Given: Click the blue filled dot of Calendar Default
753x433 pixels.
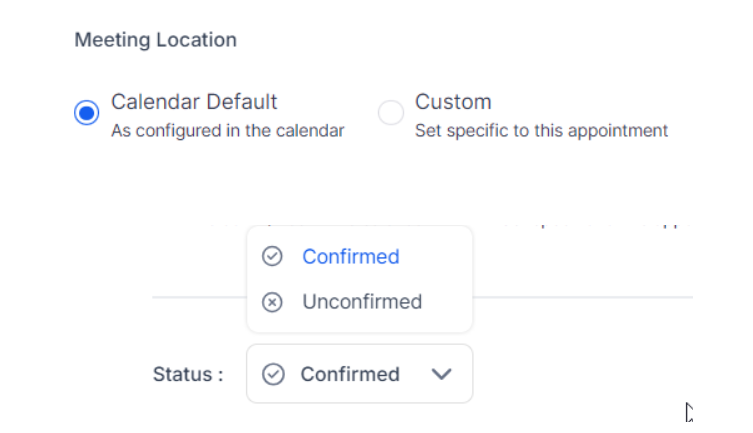Looking at the screenshot, I should (x=87, y=113).
